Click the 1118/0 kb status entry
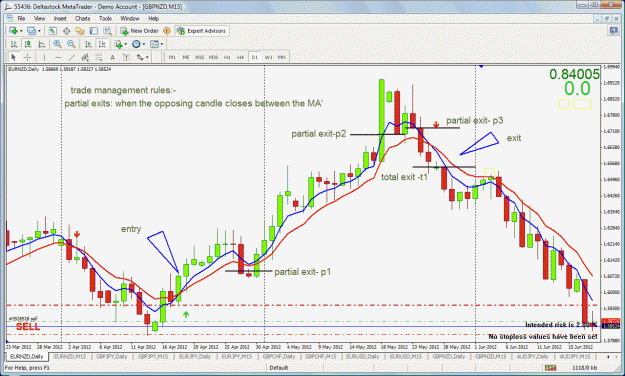625x376 pixels. point(584,368)
